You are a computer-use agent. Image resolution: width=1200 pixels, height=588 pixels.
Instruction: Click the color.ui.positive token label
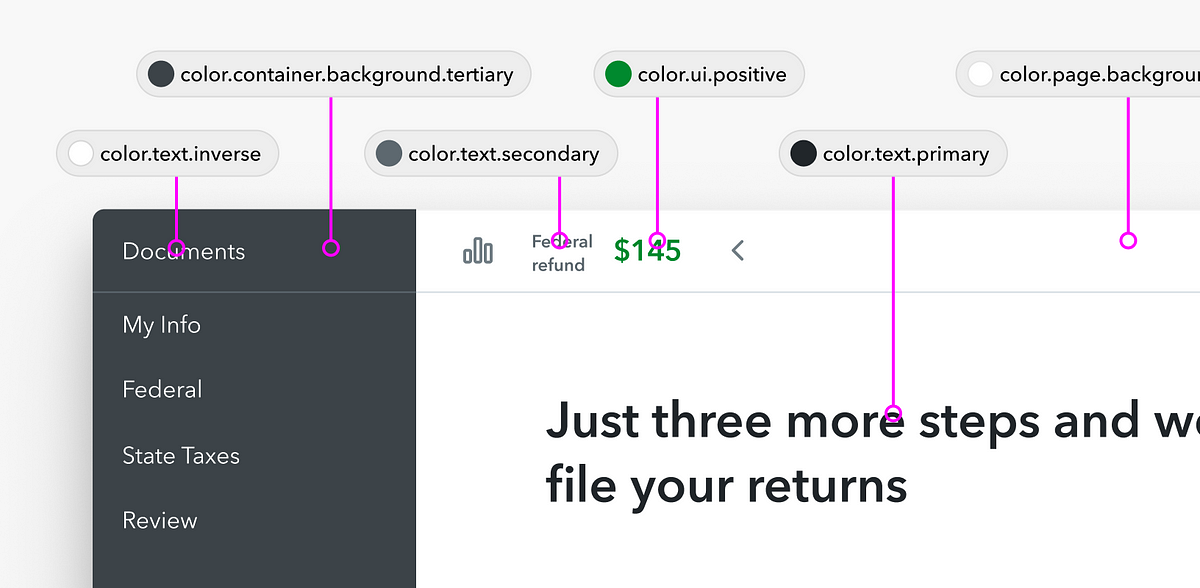tap(711, 73)
